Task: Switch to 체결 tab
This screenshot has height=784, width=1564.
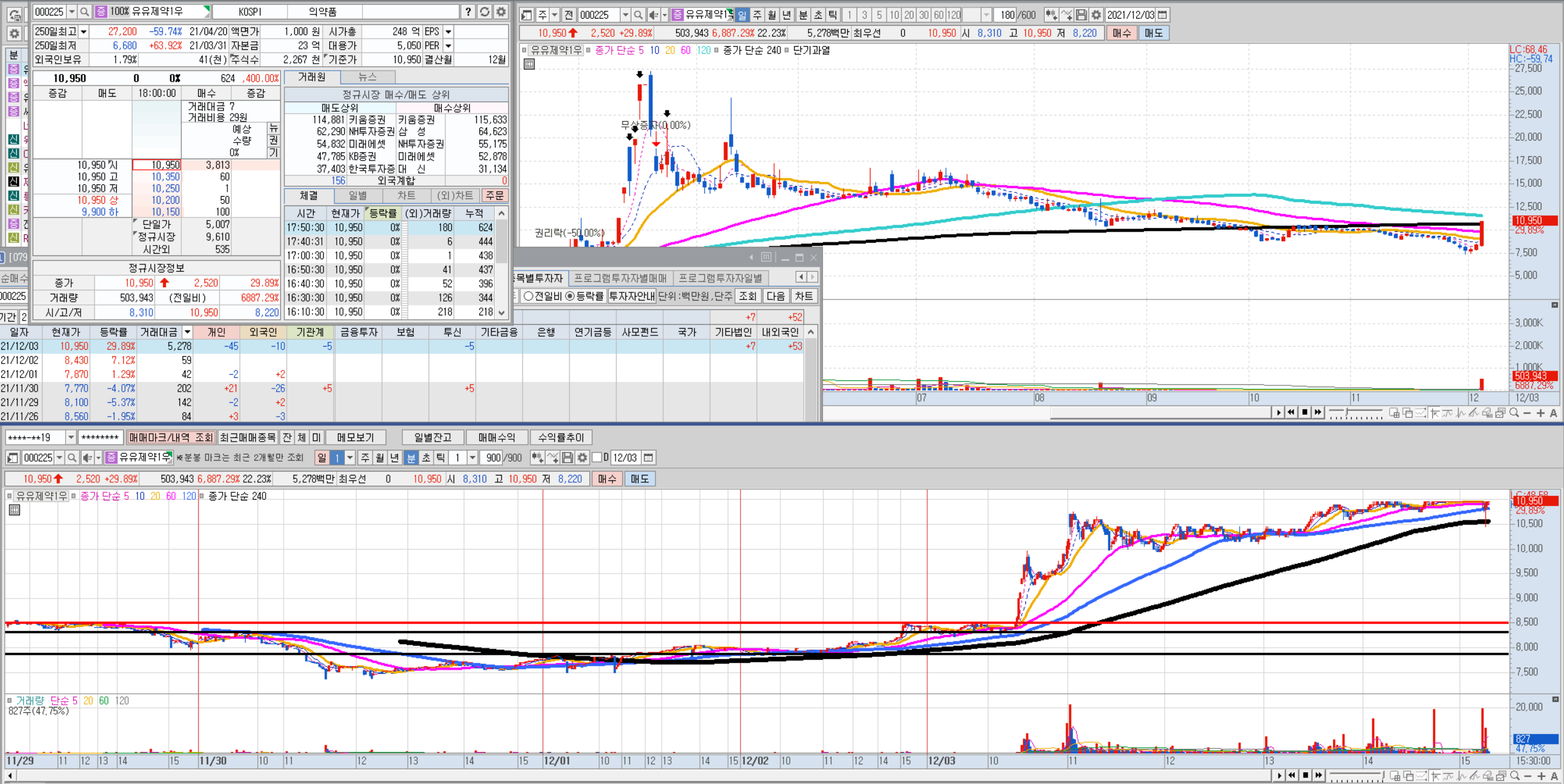Action: (x=309, y=196)
